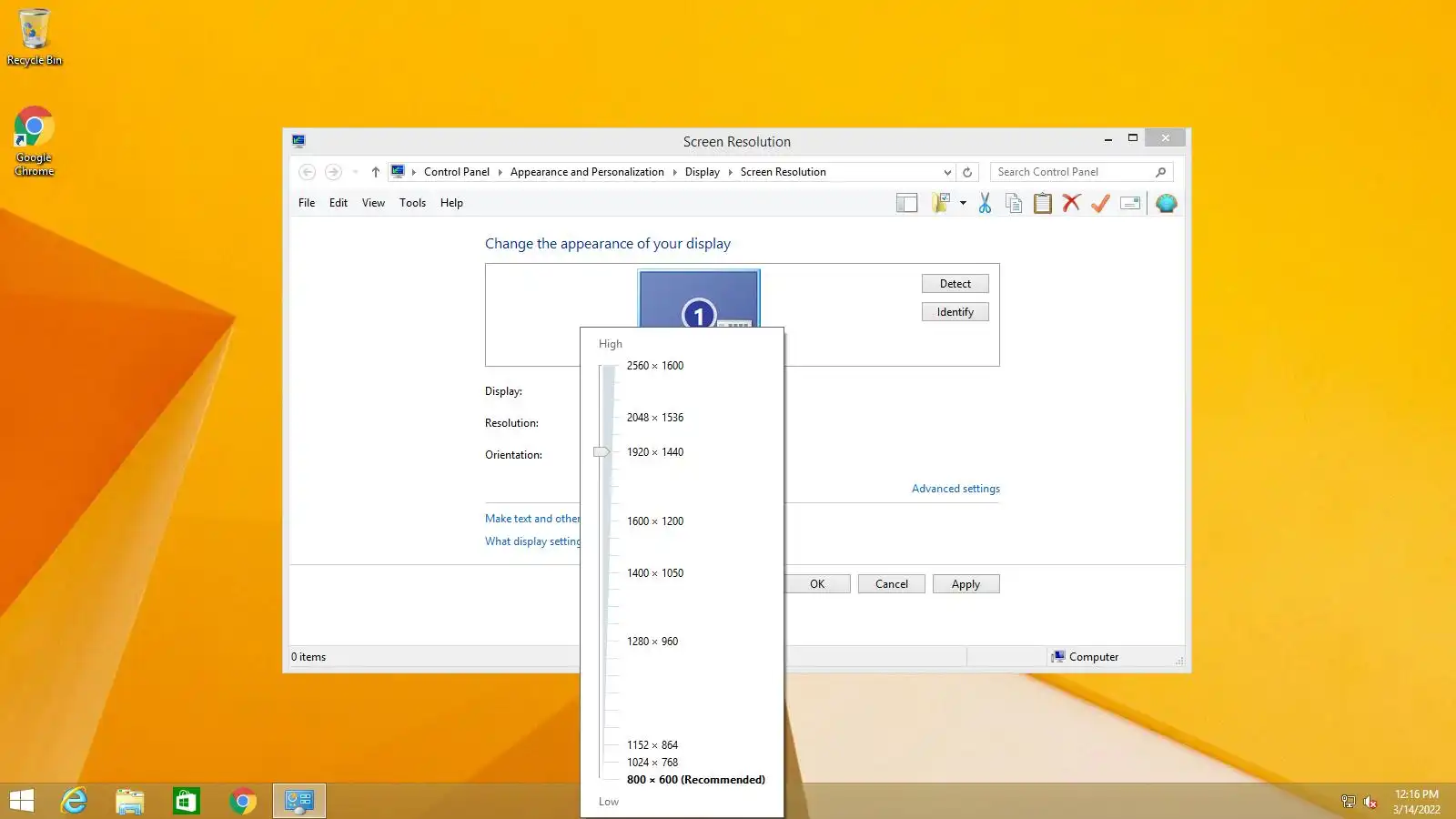The image size is (1456, 819).
Task: Open the File menu
Action: (x=307, y=203)
